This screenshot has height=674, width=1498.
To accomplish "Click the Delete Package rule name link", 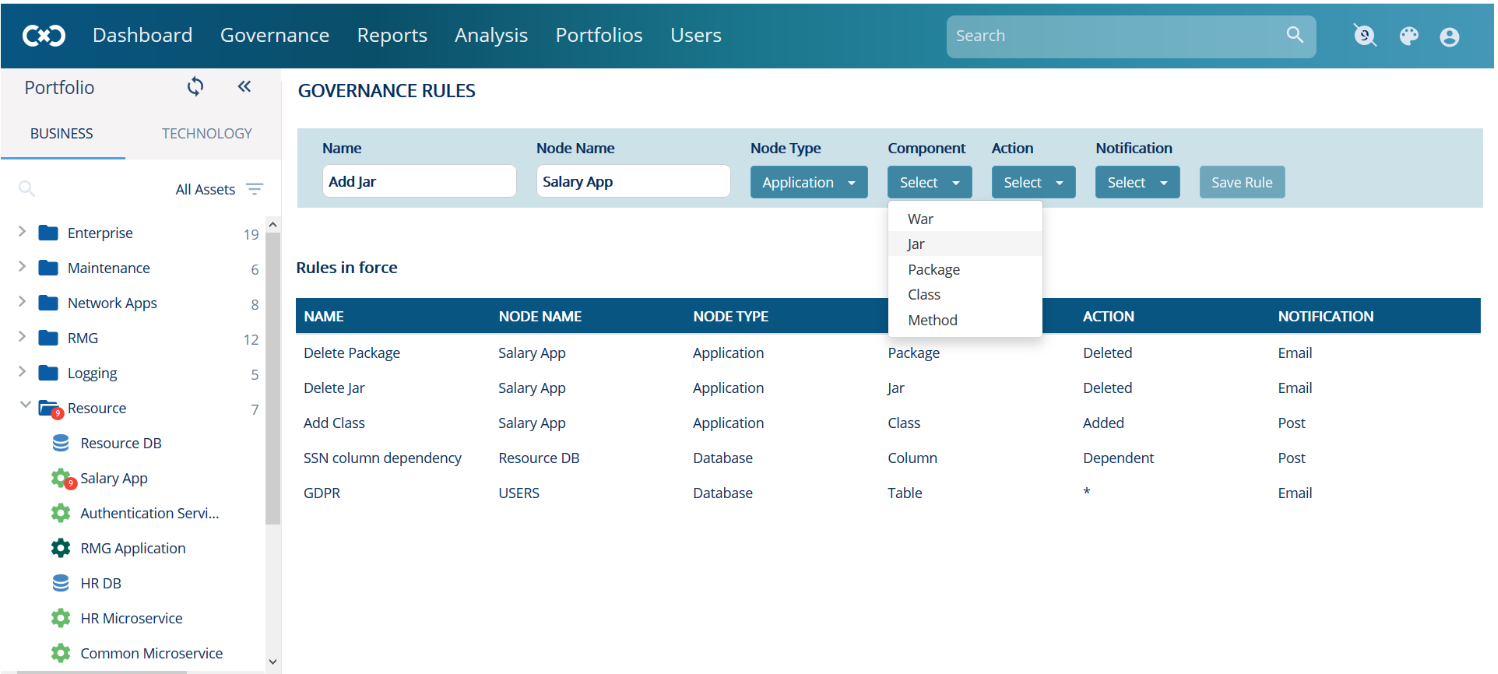I will 352,352.
